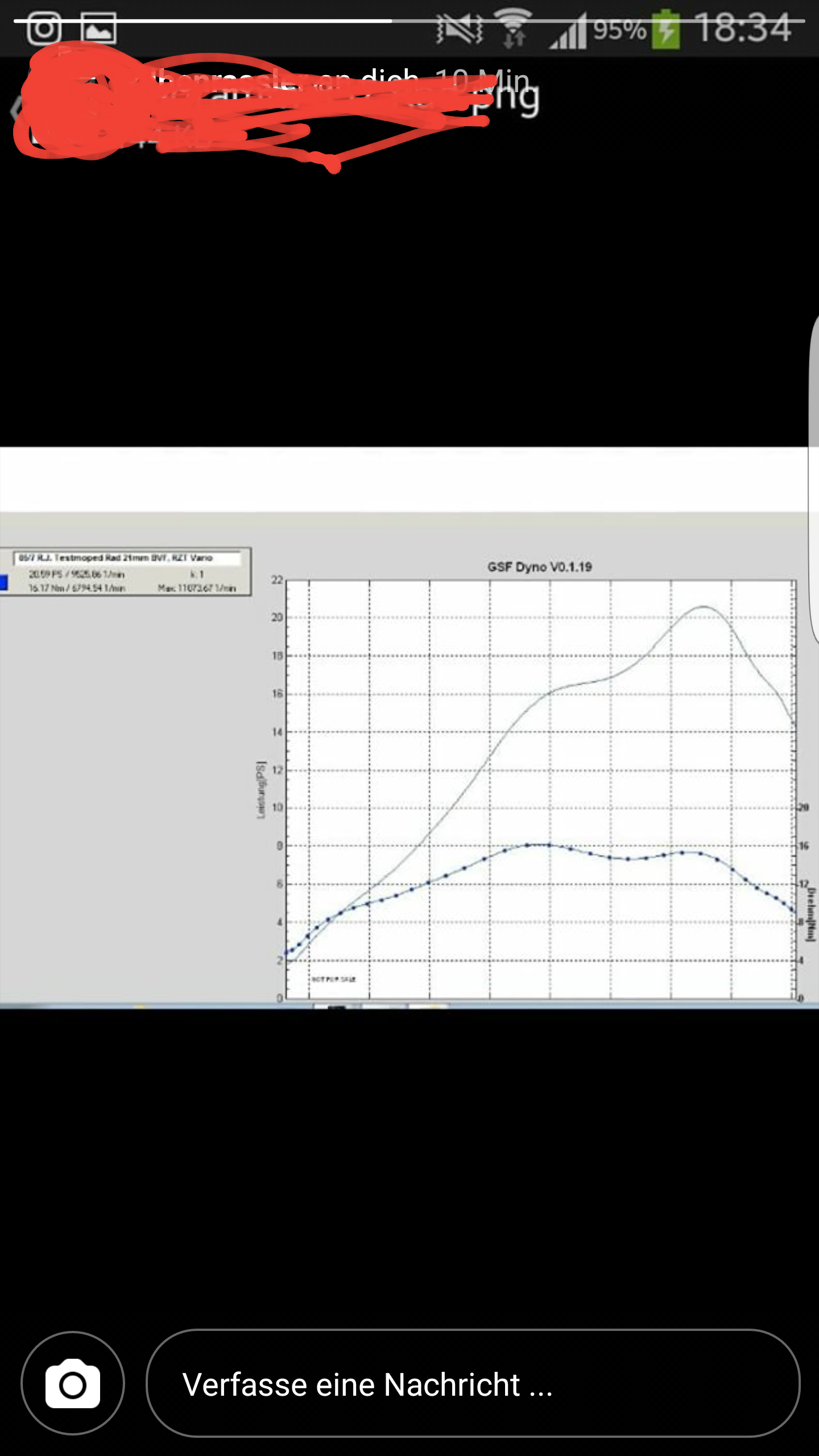
Task: Click the 'Max: 11073.67 1/min' legend value
Action: [197, 588]
